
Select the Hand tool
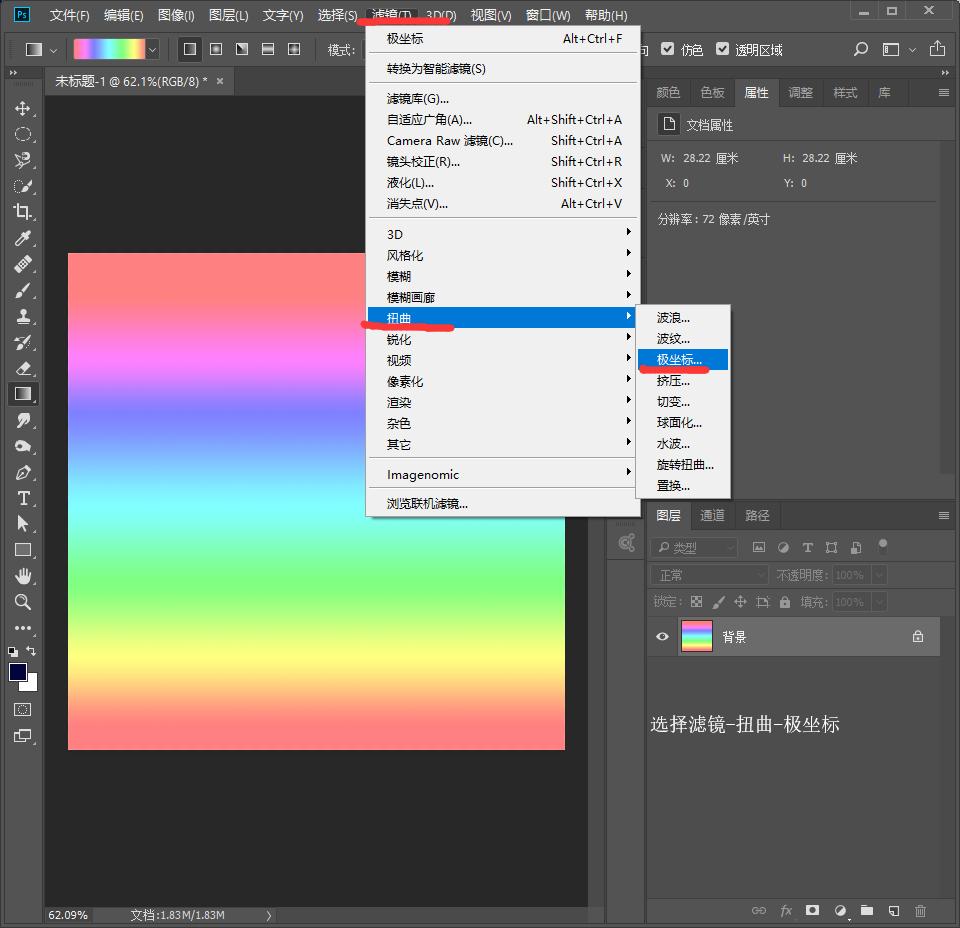(22, 576)
